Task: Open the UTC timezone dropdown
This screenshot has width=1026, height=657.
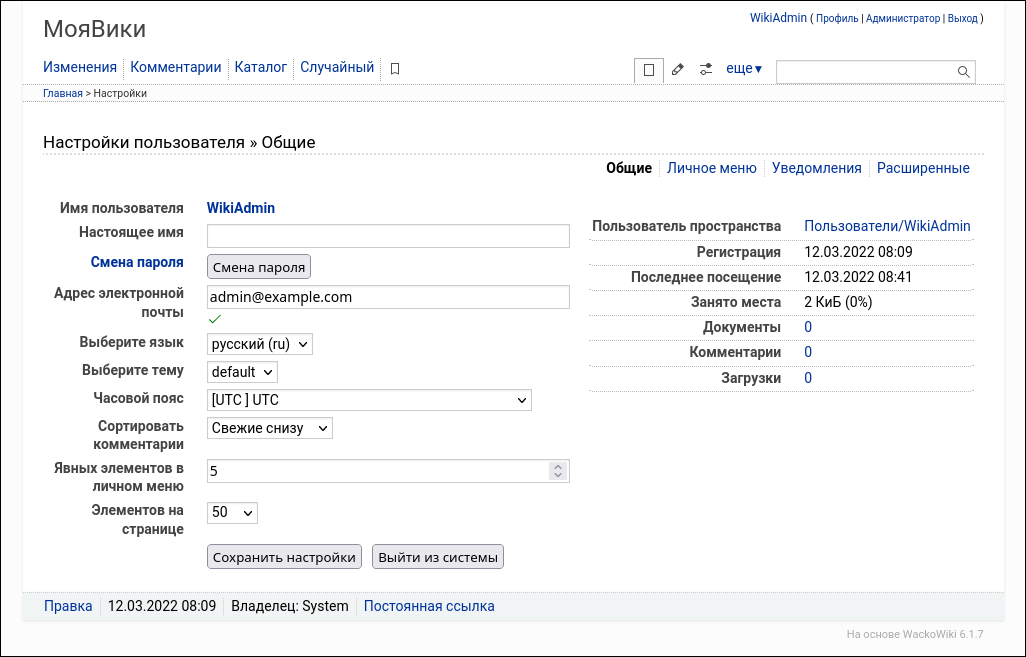Action: point(368,400)
